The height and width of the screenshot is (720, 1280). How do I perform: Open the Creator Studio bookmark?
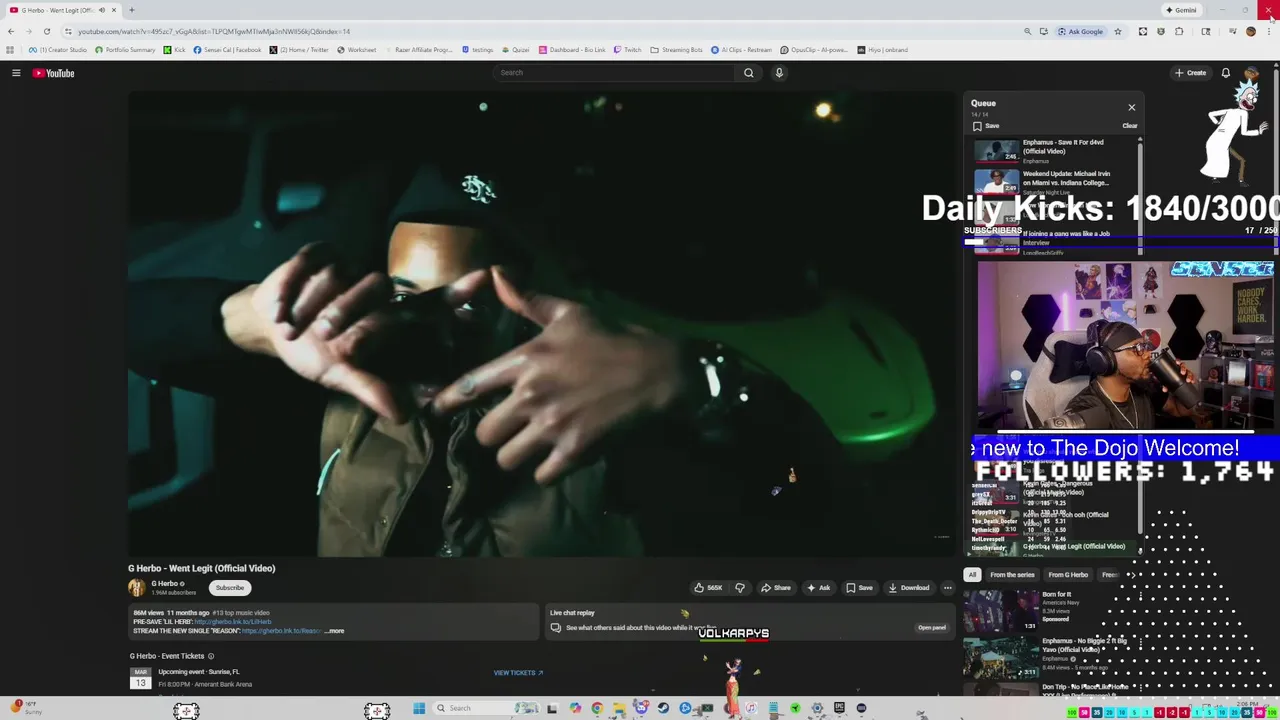pos(58,50)
